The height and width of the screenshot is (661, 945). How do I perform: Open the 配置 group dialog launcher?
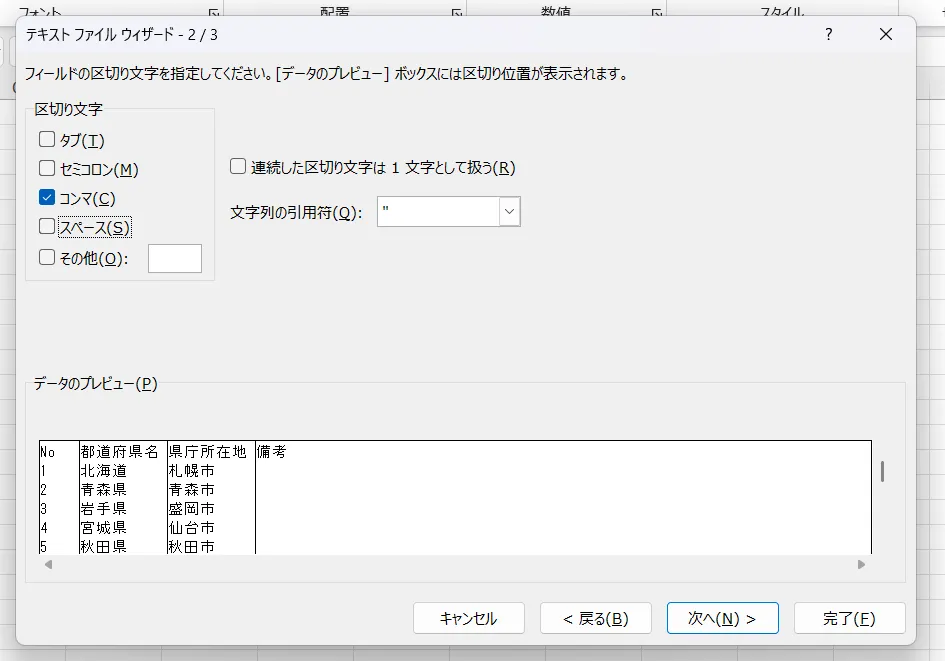[x=456, y=13]
